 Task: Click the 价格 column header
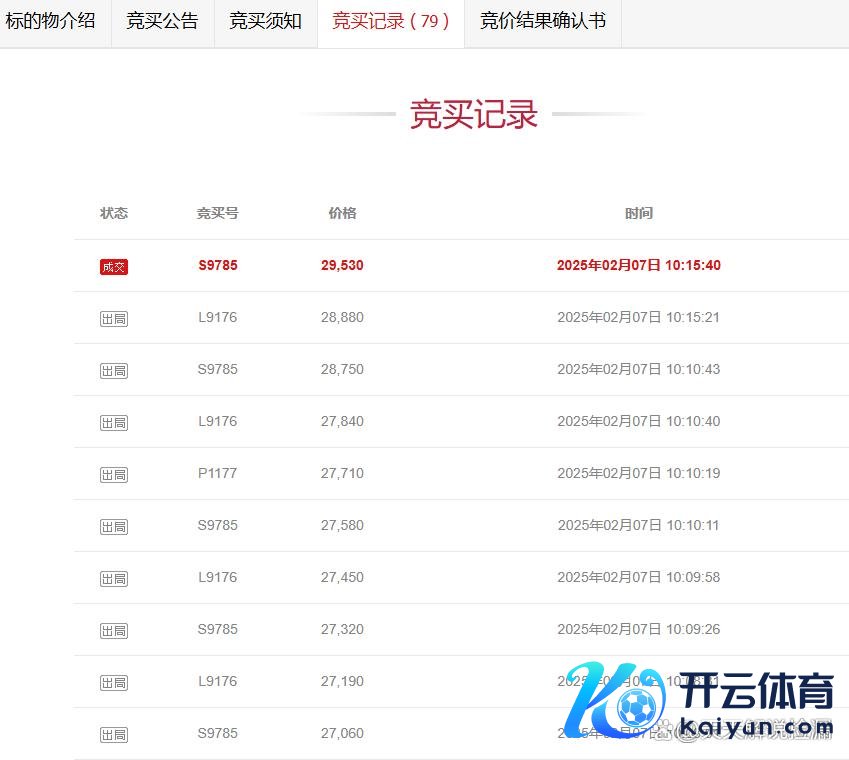click(342, 213)
